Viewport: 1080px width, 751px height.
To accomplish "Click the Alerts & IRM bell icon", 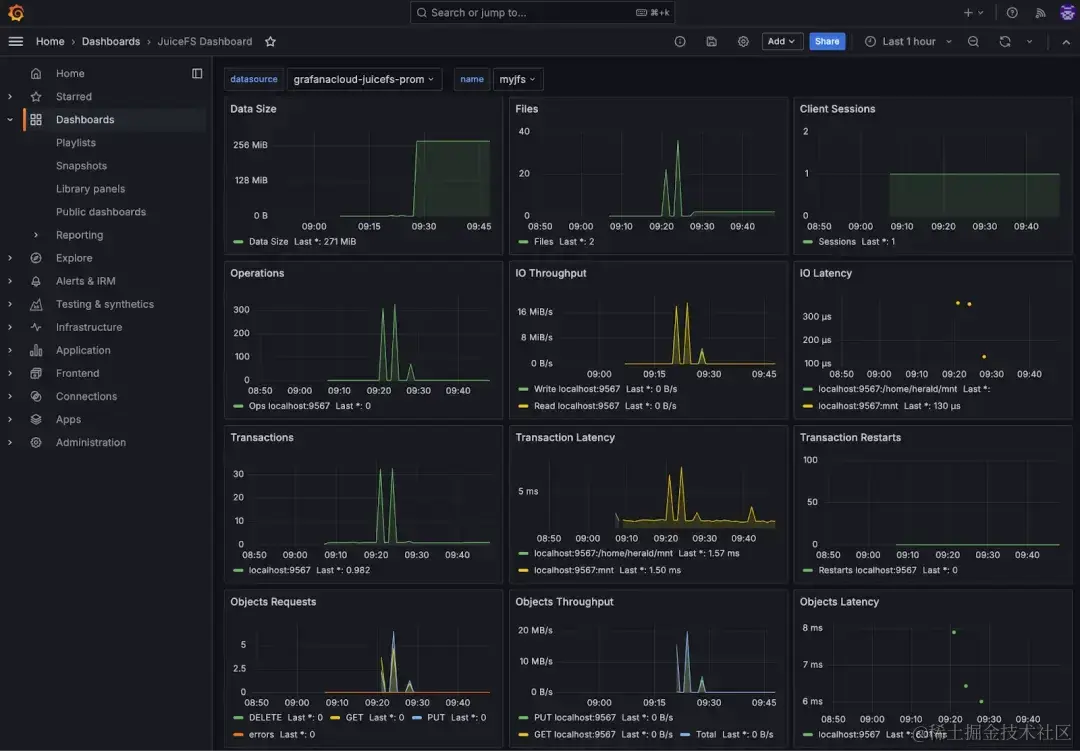I will pos(36,281).
